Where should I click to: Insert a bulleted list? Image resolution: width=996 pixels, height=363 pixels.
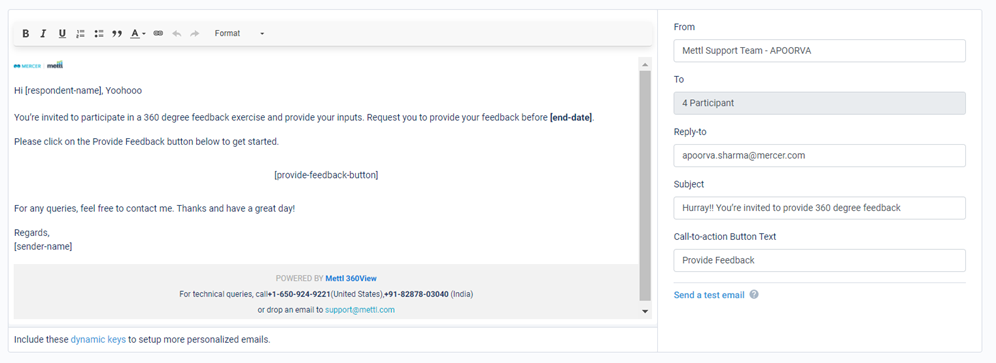[98, 34]
